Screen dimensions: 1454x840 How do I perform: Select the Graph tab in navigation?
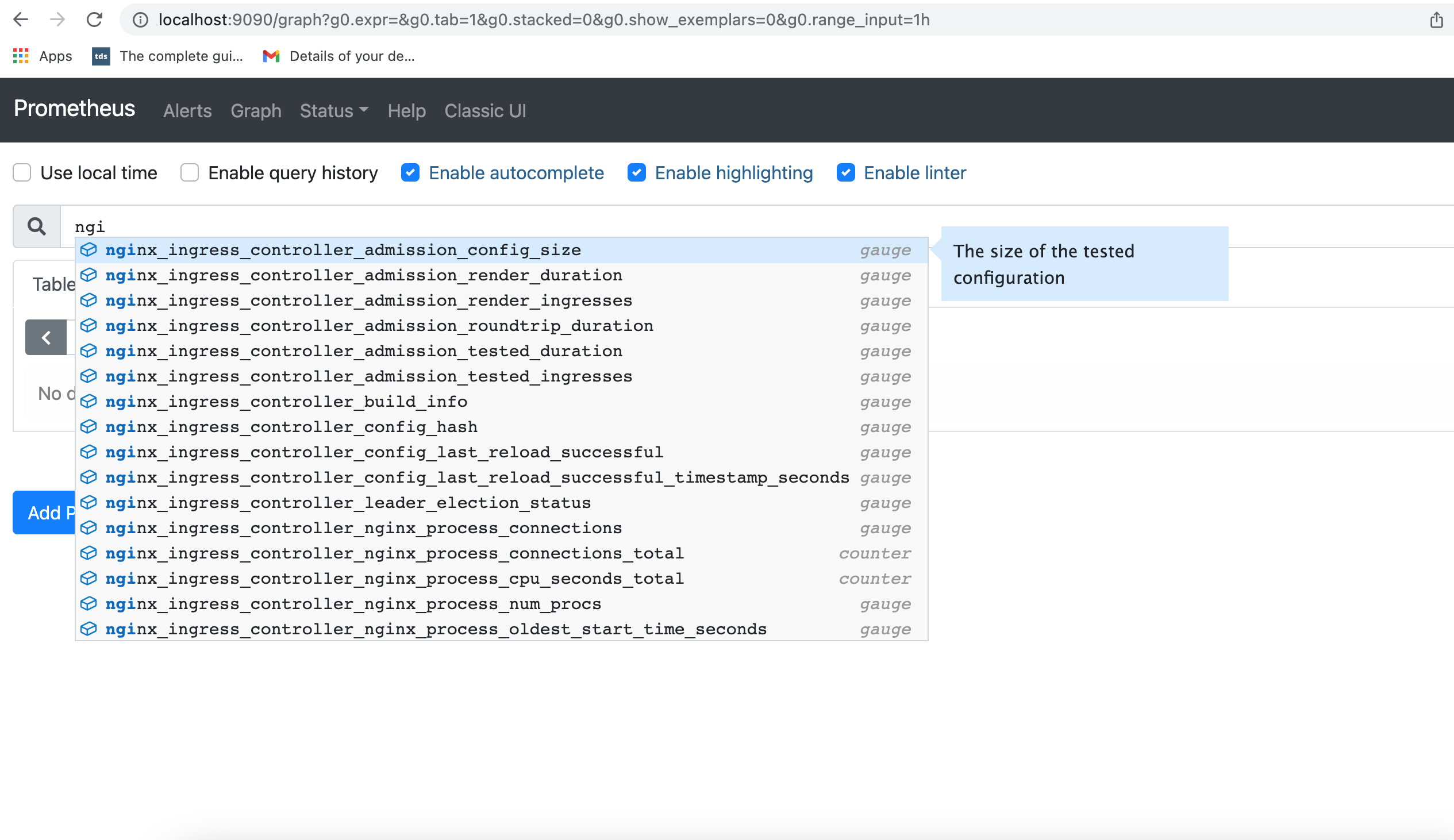pos(255,111)
